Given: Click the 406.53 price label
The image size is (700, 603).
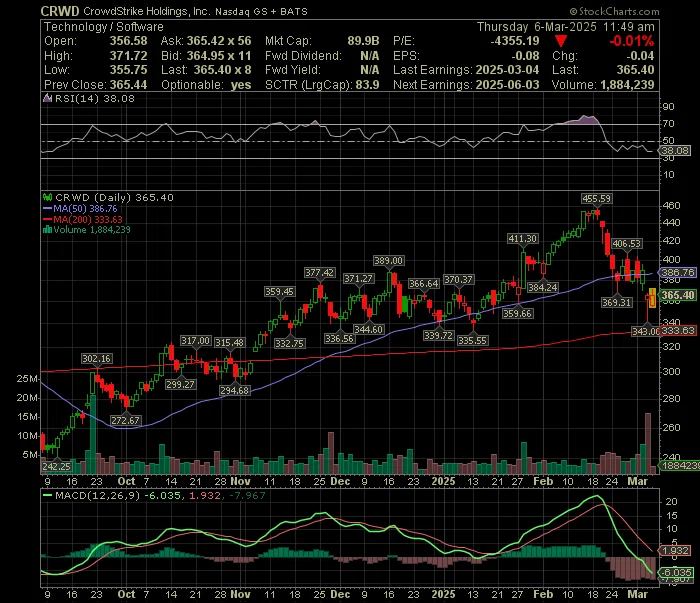Looking at the screenshot, I should click(626, 243).
